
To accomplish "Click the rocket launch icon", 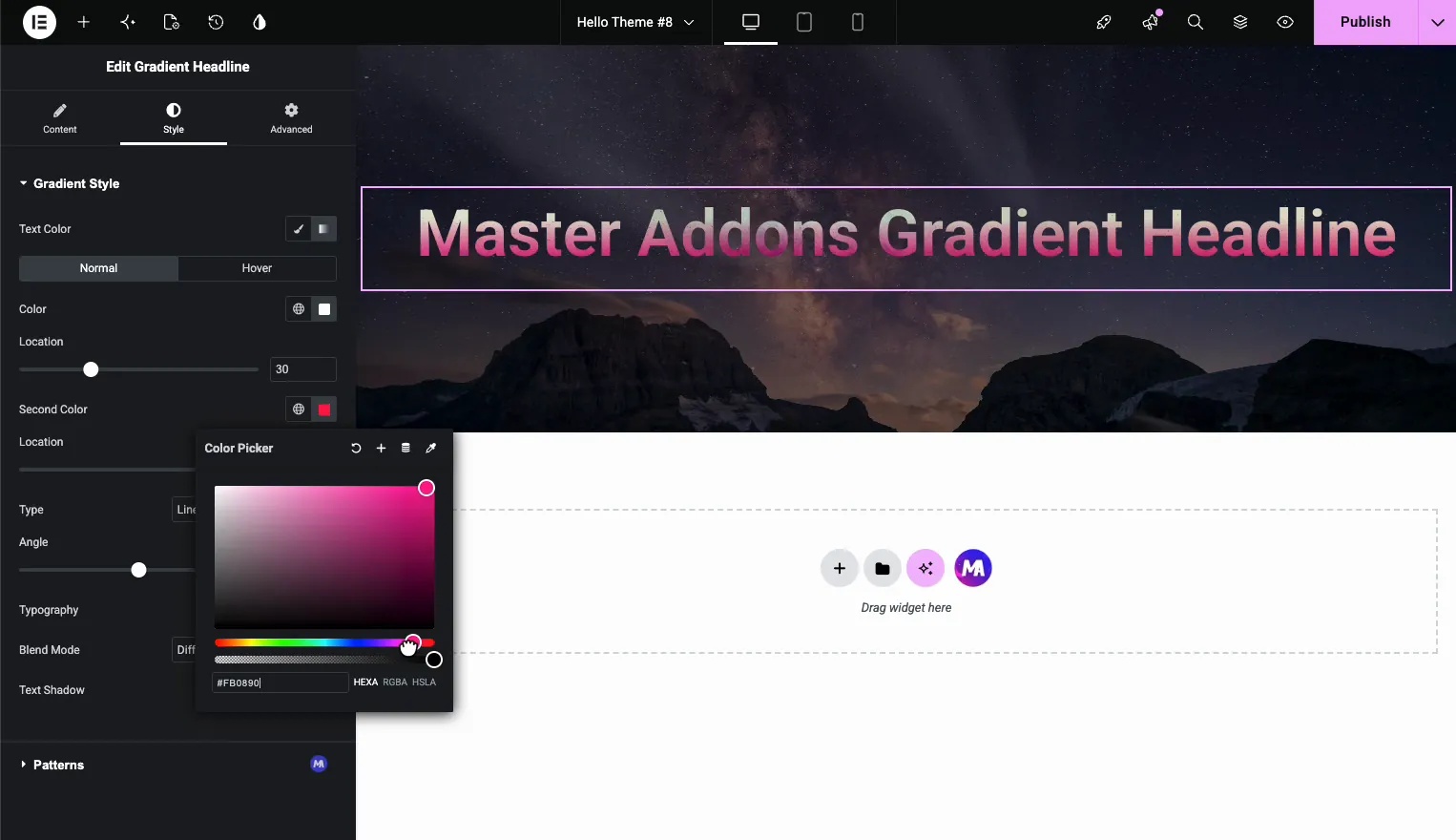I will [x=1104, y=22].
